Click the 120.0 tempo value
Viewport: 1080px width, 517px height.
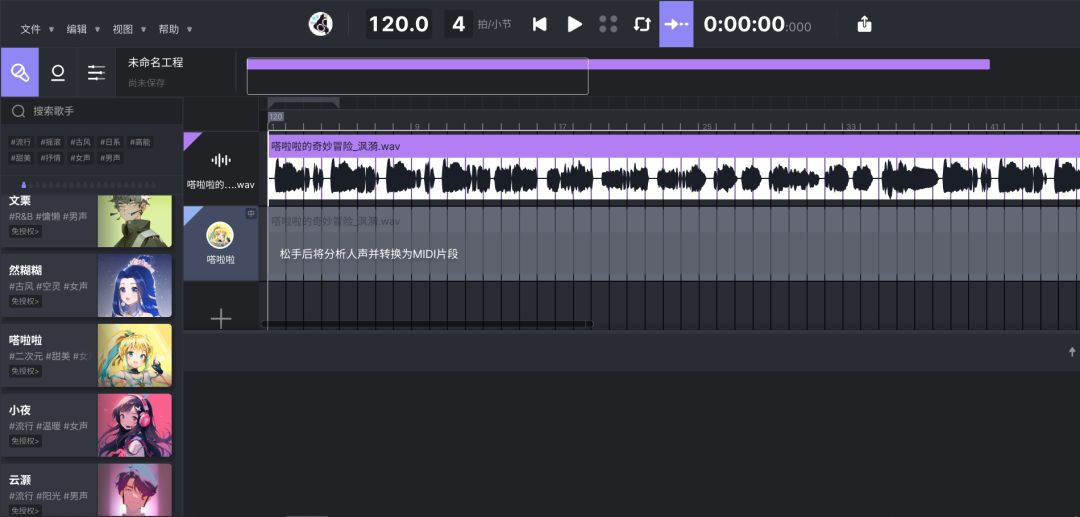click(399, 25)
